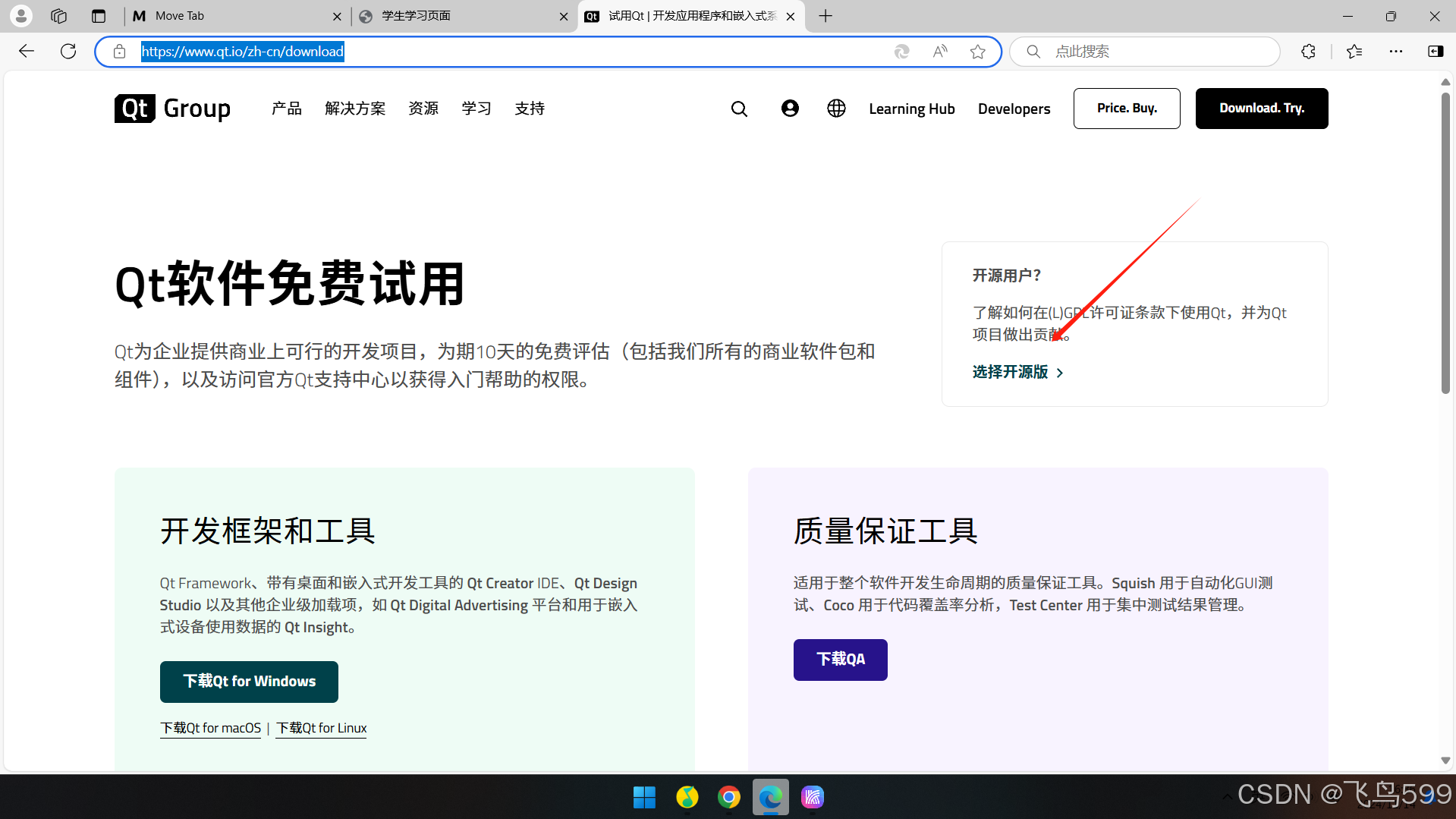Open the Windows Start menu

pos(644,797)
